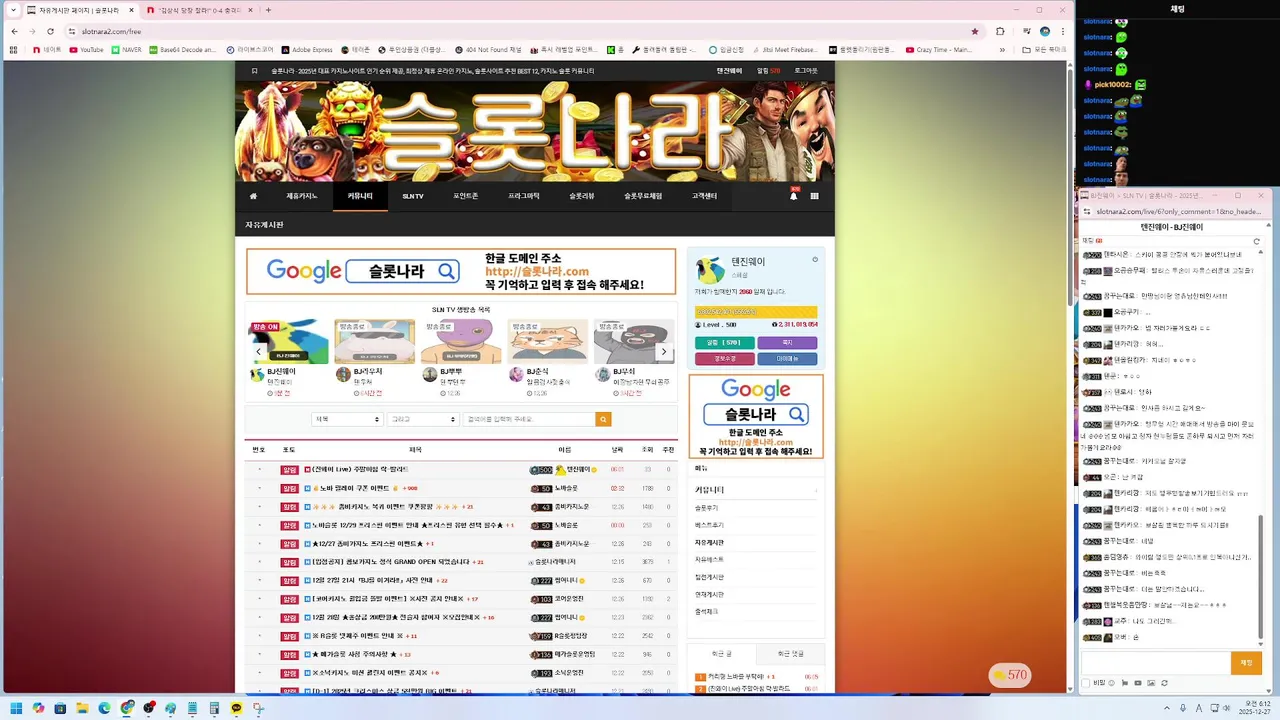Click the green 알림 570 button
Image resolution: width=1280 pixels, height=720 pixels.
pyautogui.click(x=723, y=343)
